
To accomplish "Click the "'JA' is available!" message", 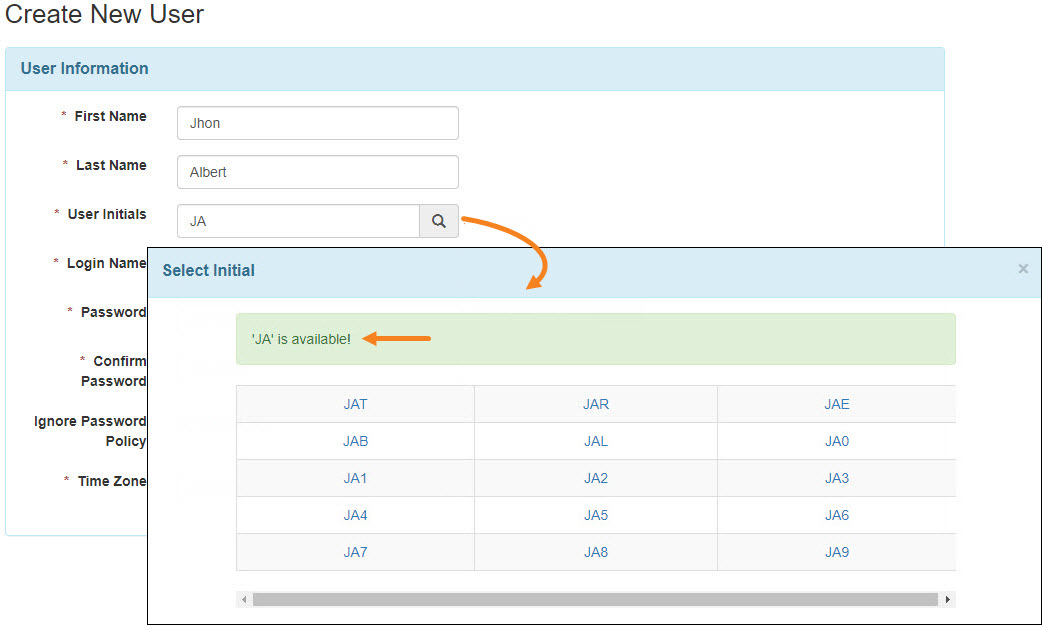I will [301, 339].
